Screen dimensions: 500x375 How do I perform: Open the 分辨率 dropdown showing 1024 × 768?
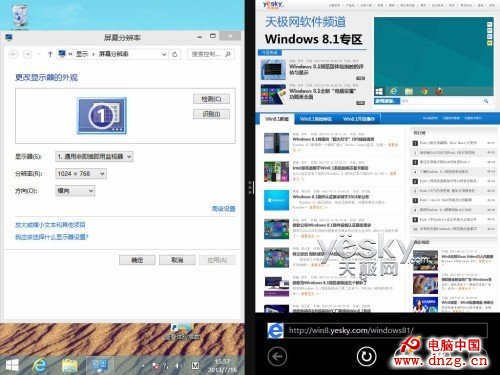[81, 174]
